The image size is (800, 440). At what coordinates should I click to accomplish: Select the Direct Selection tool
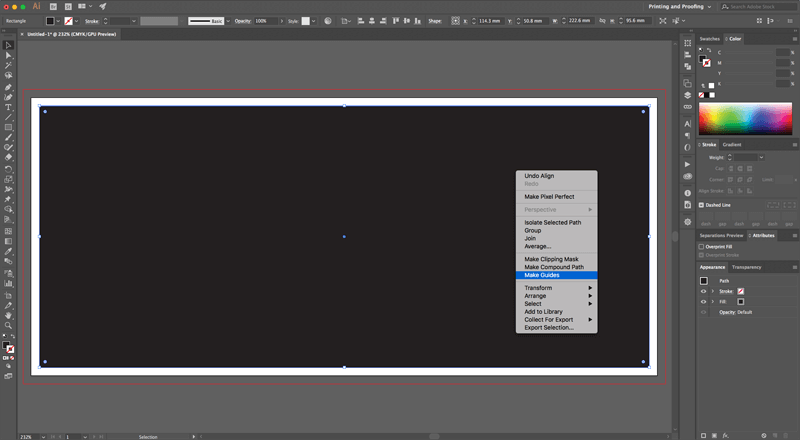(8, 55)
